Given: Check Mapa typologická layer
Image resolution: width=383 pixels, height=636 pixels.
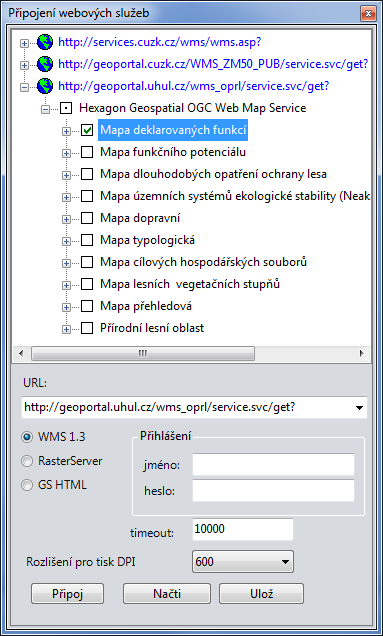Looking at the screenshot, I should pos(87,240).
